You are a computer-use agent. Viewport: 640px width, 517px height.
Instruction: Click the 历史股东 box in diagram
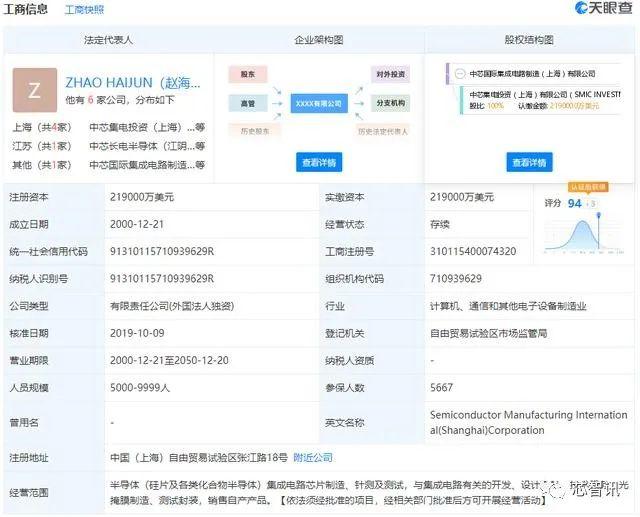(x=255, y=131)
